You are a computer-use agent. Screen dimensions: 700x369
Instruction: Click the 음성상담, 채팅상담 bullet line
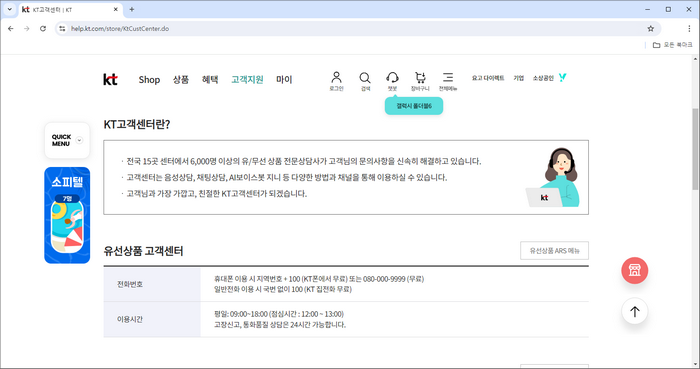[287, 178]
